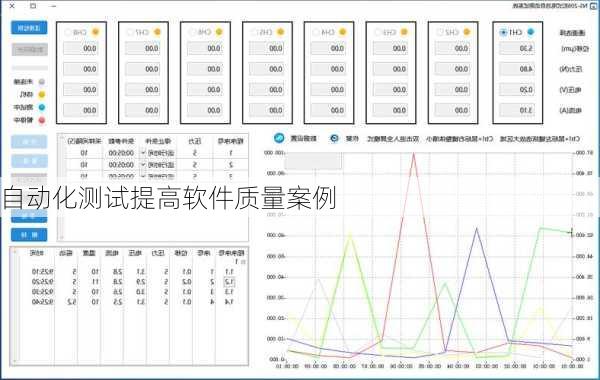Click CH1 displacement field showing 5.30

coord(517,49)
